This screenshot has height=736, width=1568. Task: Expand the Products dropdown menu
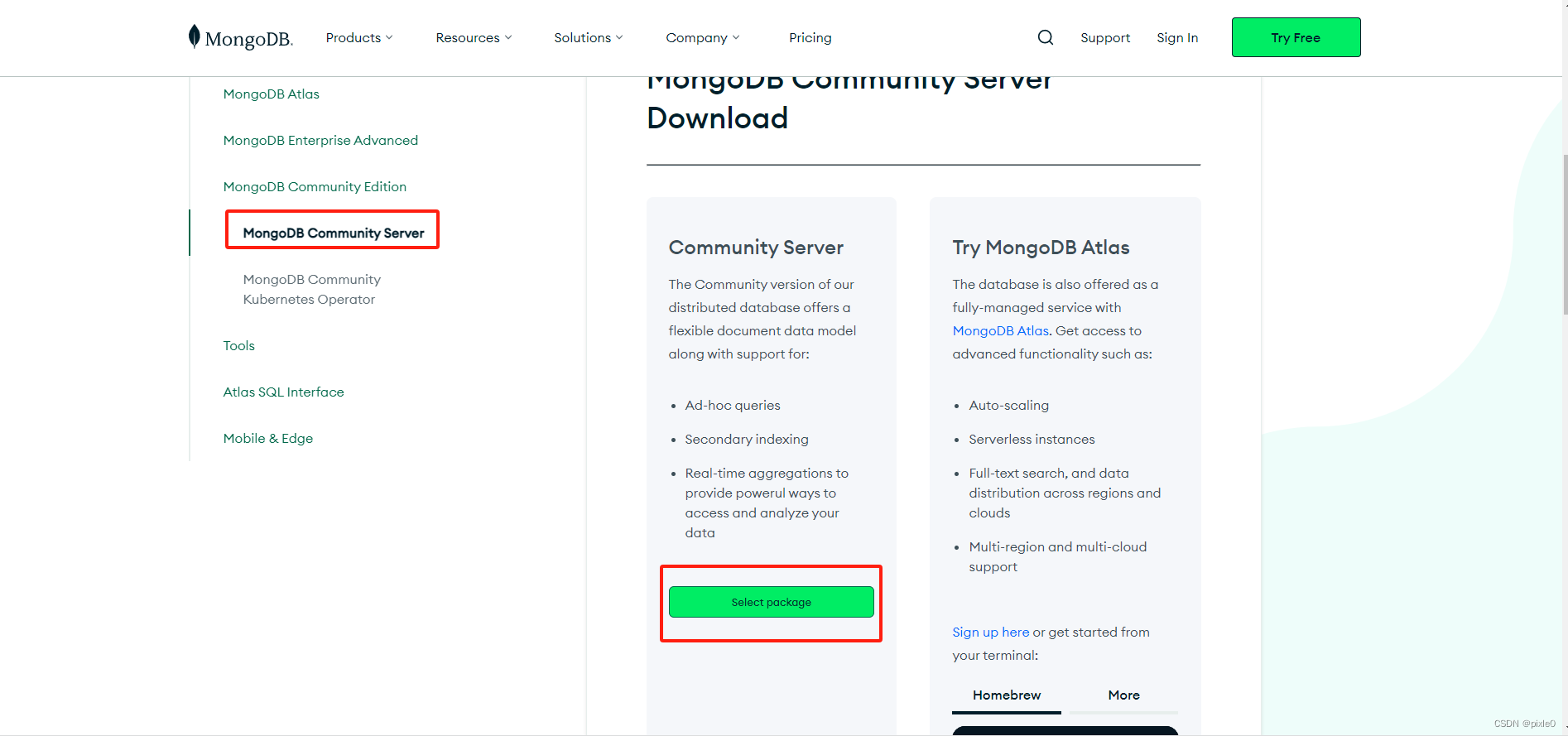[x=359, y=37]
